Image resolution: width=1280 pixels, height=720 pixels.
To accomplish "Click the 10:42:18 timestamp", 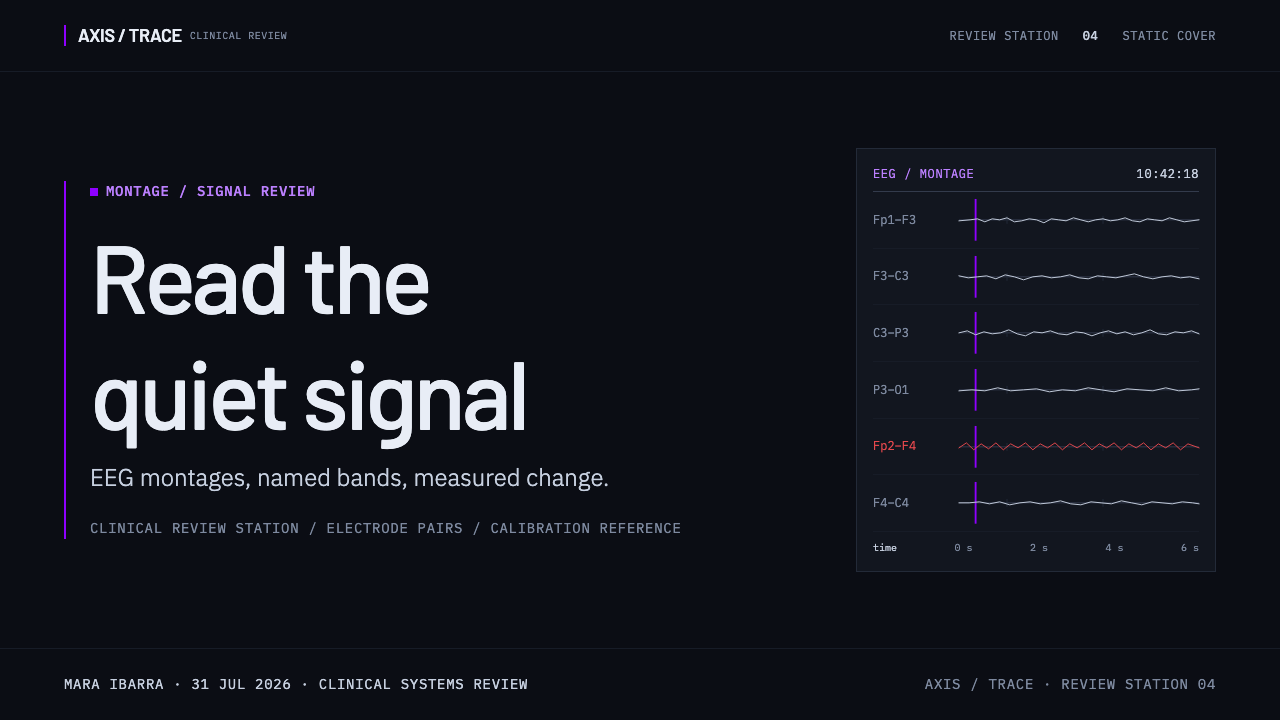I will tap(1167, 174).
